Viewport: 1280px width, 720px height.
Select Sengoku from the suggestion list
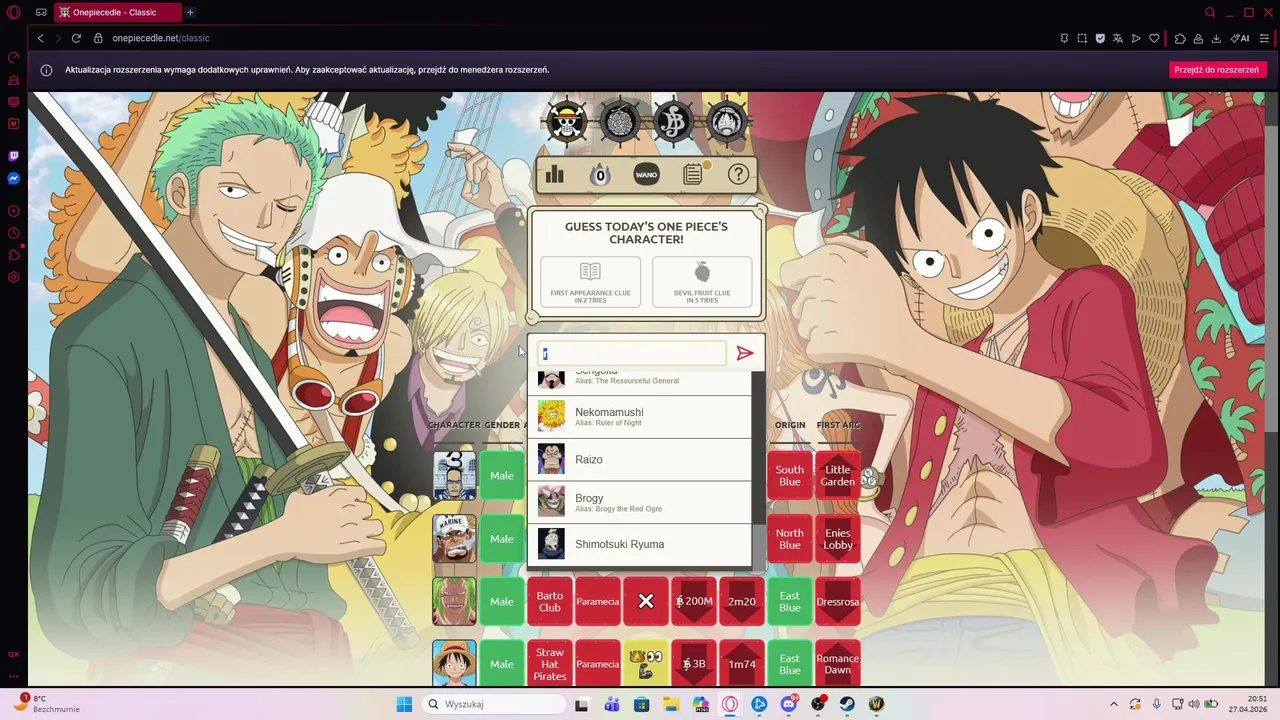click(640, 383)
